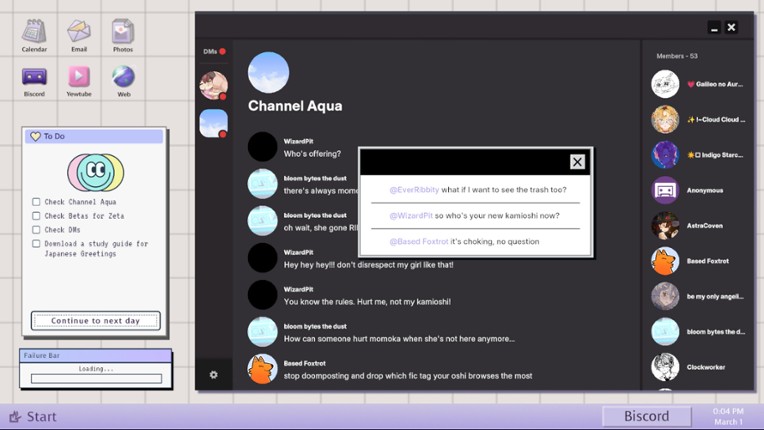Click Based Foxtrot fox avatar in chat
Image resolution: width=764 pixels, height=430 pixels.
[x=263, y=369]
